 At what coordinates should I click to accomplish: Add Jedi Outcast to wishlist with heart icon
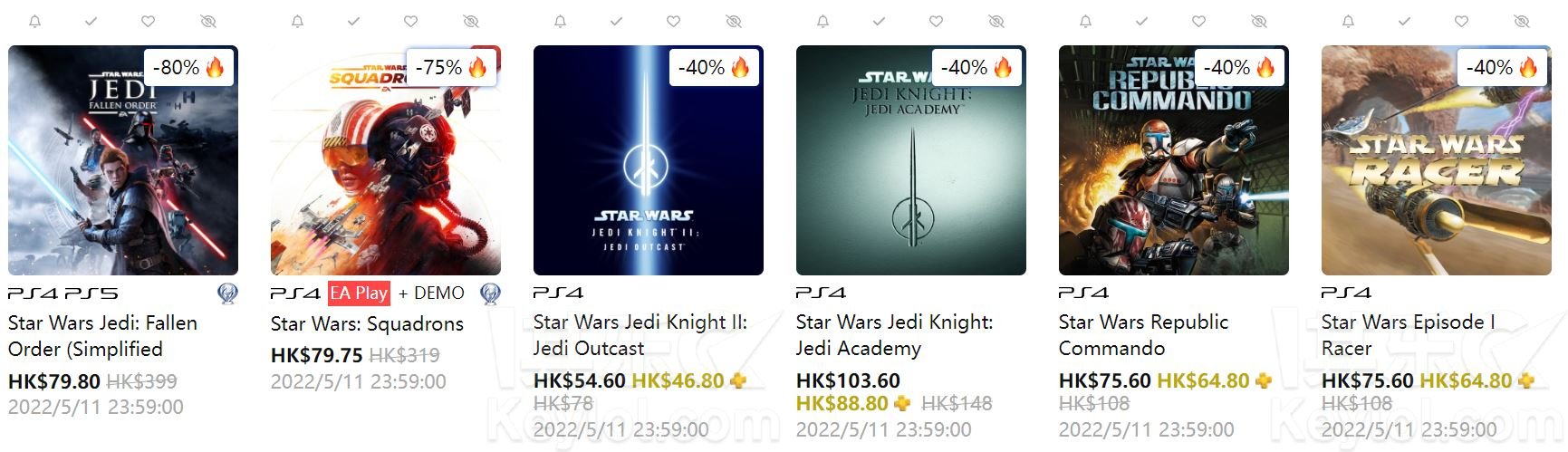coord(673,21)
